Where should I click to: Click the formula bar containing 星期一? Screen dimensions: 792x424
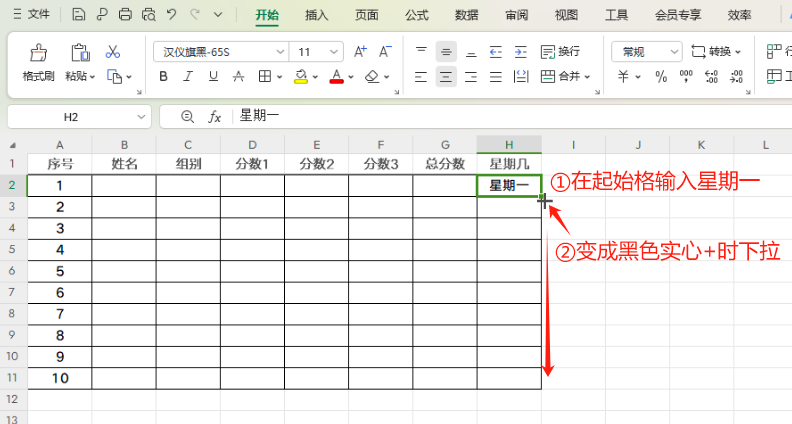(512, 116)
